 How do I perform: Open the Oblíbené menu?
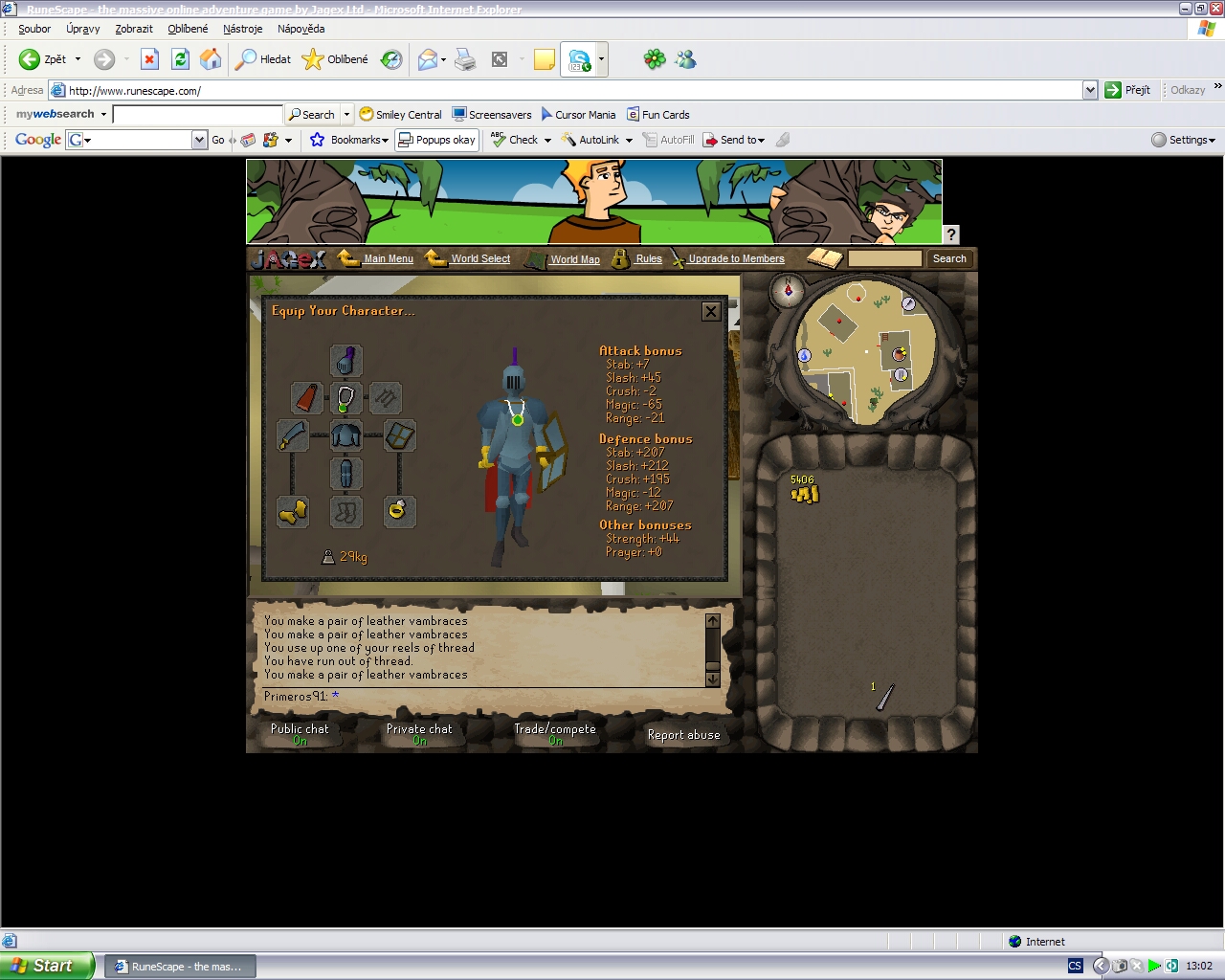188,29
